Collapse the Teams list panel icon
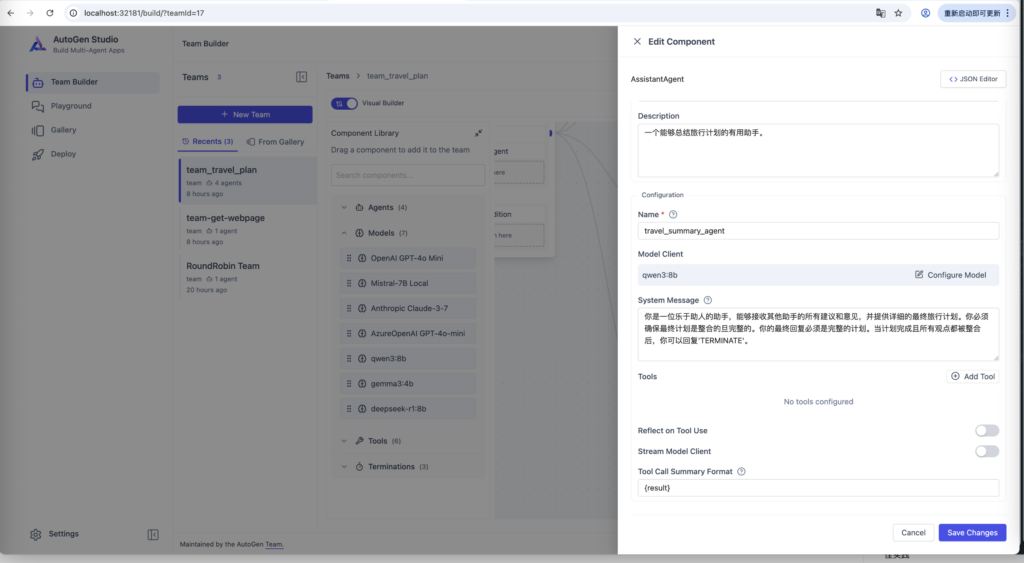This screenshot has width=1024, height=563. click(301, 77)
